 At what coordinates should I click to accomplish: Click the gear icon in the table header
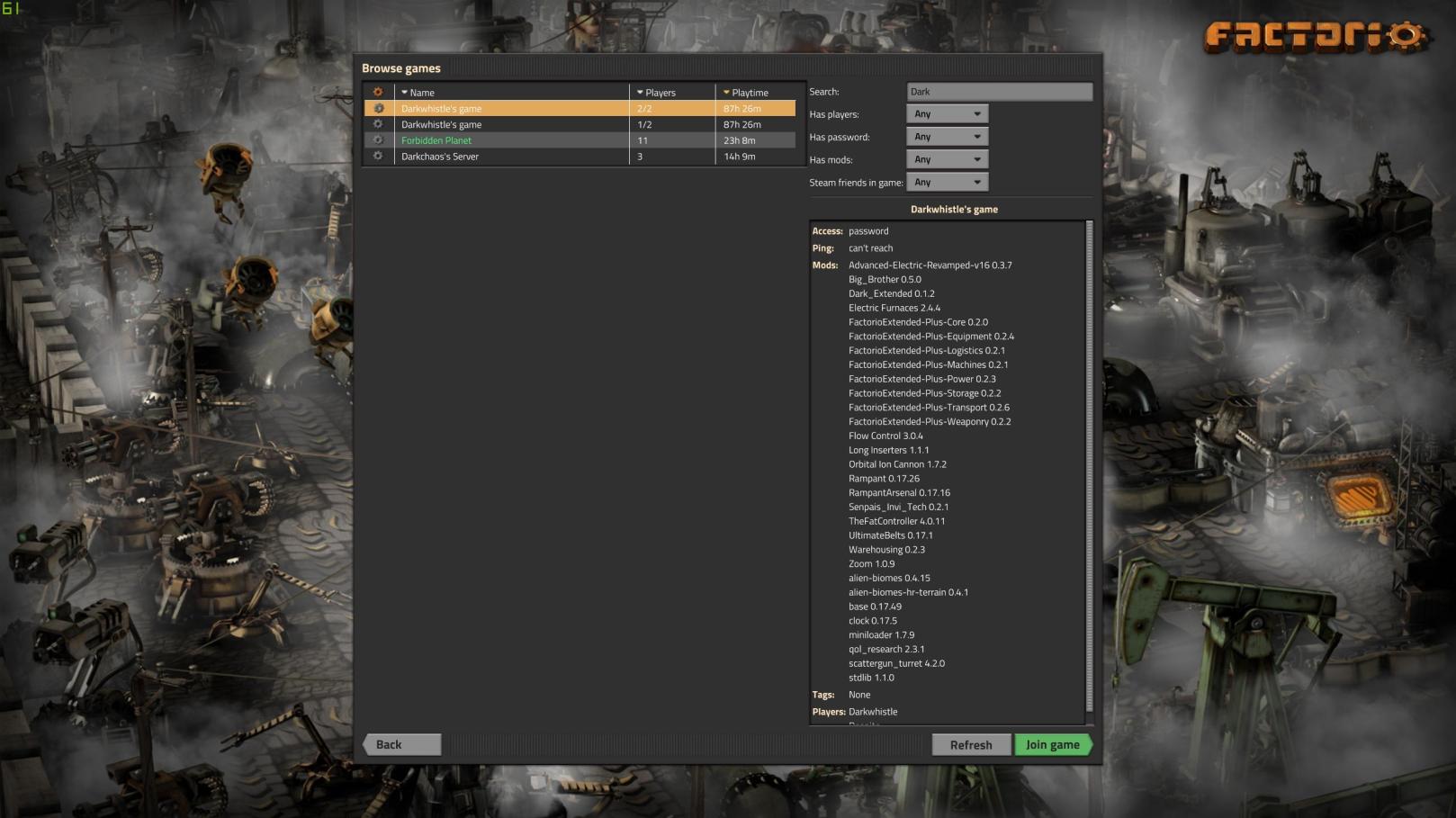click(378, 93)
